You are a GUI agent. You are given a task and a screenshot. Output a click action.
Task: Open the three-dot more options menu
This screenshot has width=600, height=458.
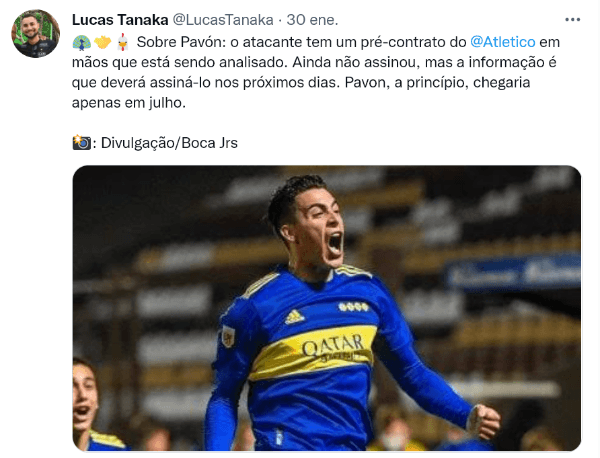[572, 20]
